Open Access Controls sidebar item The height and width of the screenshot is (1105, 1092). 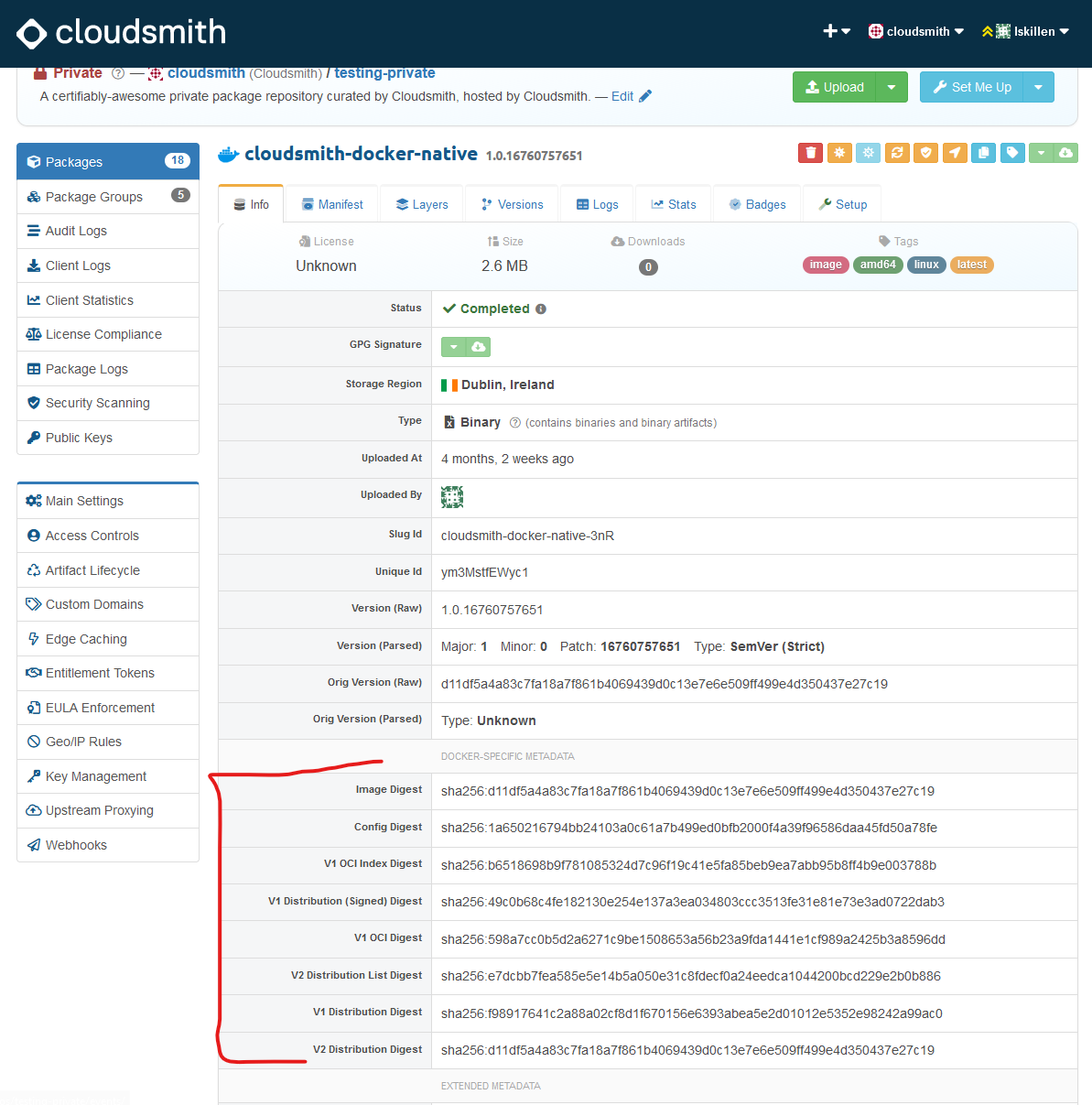[x=108, y=536]
